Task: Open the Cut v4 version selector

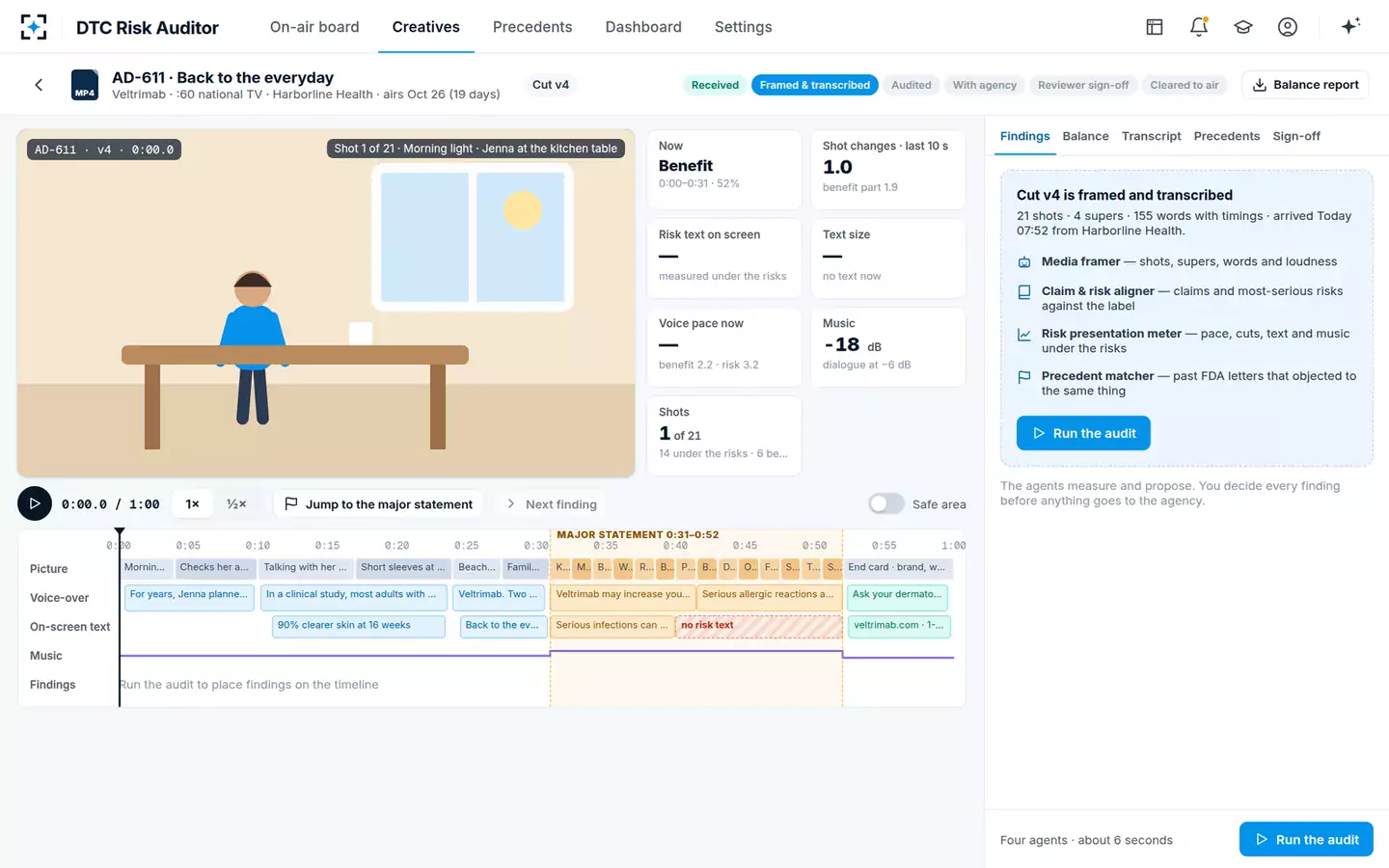Action: point(551,85)
